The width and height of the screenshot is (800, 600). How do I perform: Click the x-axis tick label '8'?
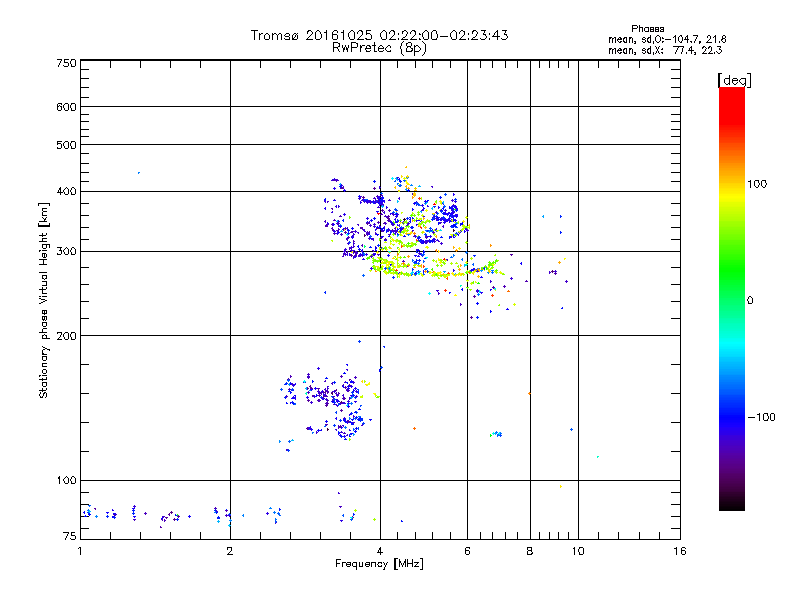coord(530,551)
